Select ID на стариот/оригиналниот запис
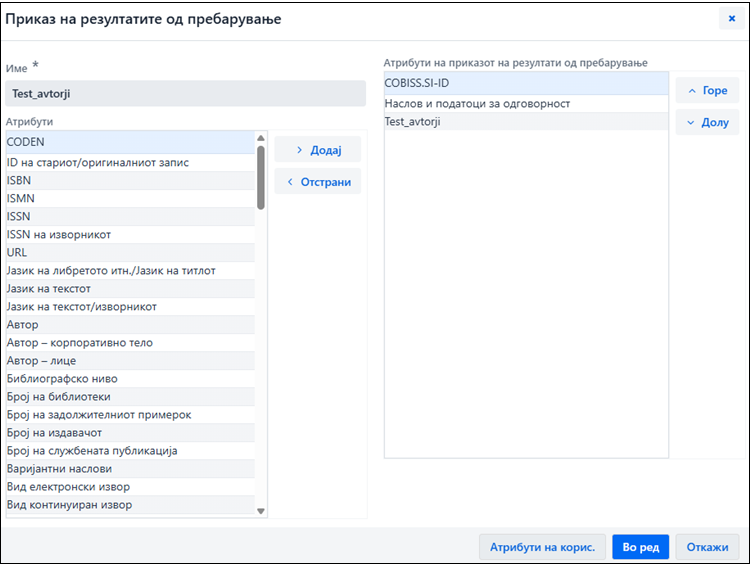The width and height of the screenshot is (750, 564). click(x=131, y=163)
